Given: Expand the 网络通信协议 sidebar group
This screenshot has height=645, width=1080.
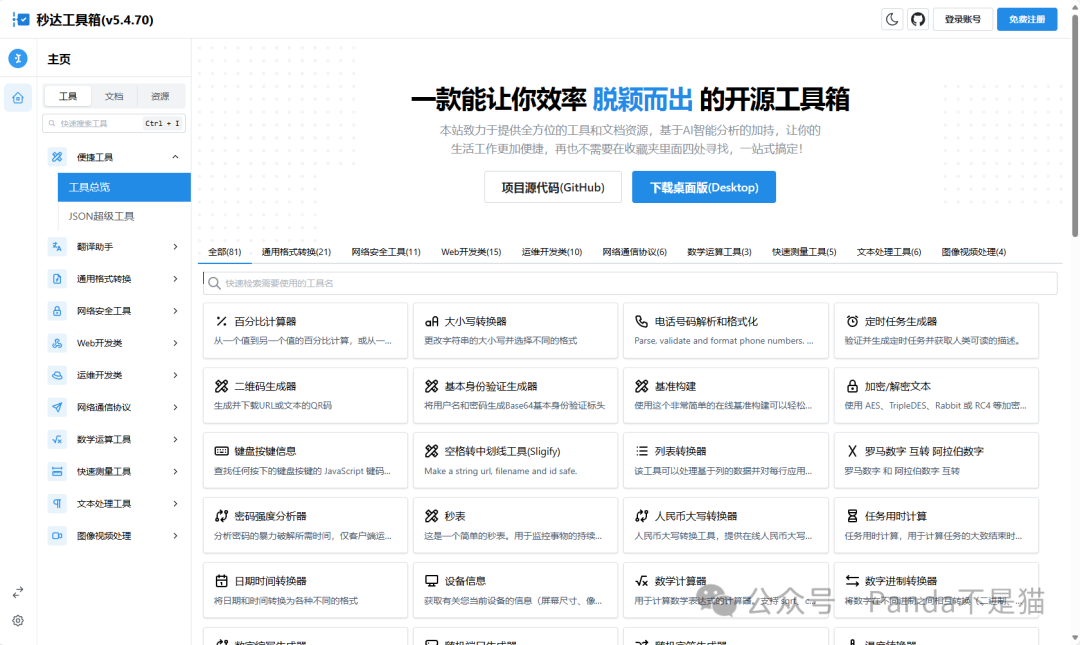Looking at the screenshot, I should pyautogui.click(x=114, y=407).
